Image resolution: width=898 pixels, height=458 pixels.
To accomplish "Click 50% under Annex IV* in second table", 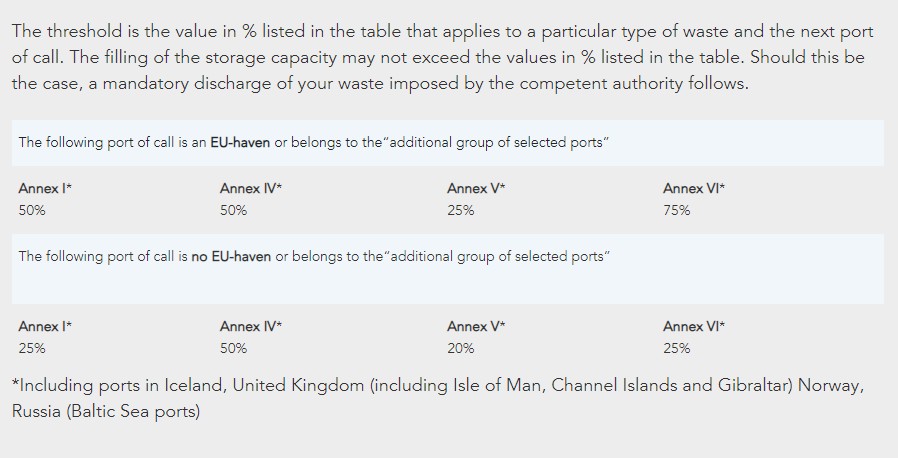I will tap(234, 349).
